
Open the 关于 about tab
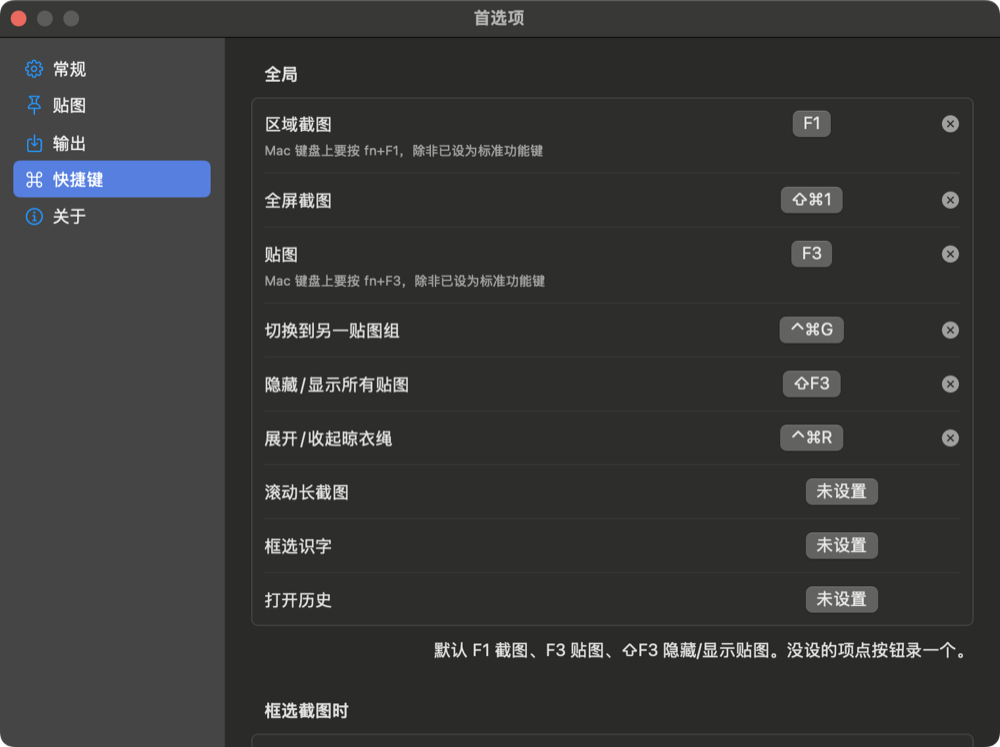click(x=112, y=216)
